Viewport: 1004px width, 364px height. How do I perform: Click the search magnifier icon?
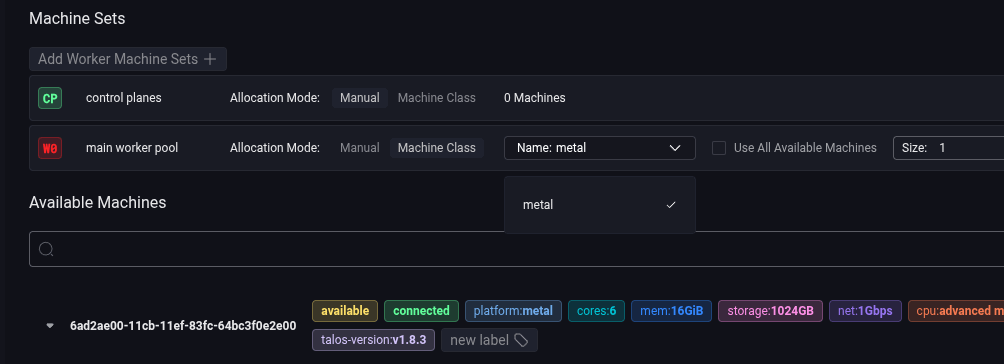46,249
